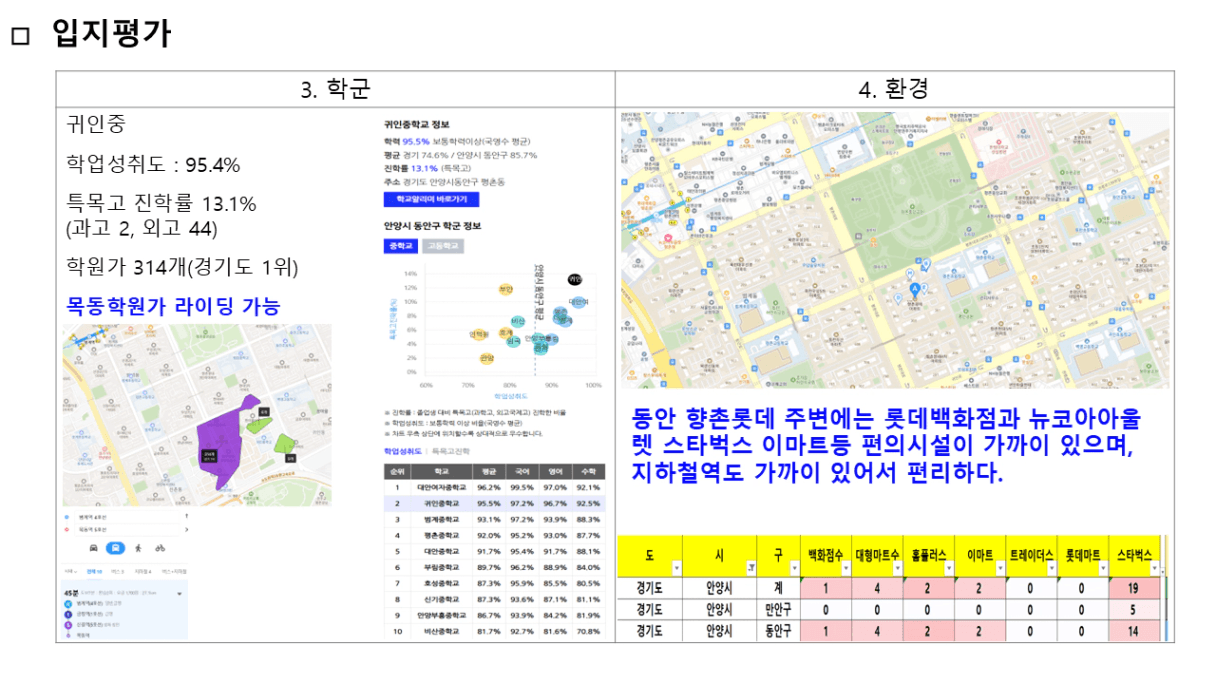Select the 전체 10 route filter tab
This screenshot has height=684, width=1216.
pos(94,572)
